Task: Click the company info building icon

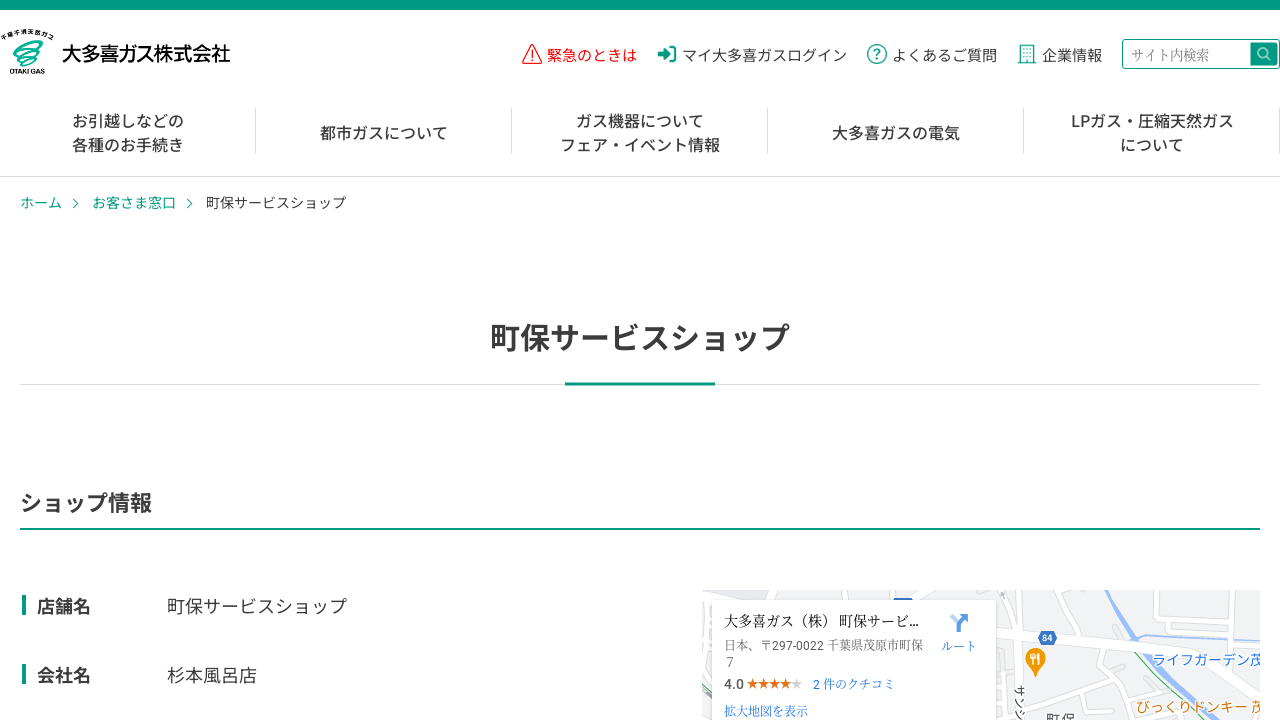Action: click(x=1027, y=54)
